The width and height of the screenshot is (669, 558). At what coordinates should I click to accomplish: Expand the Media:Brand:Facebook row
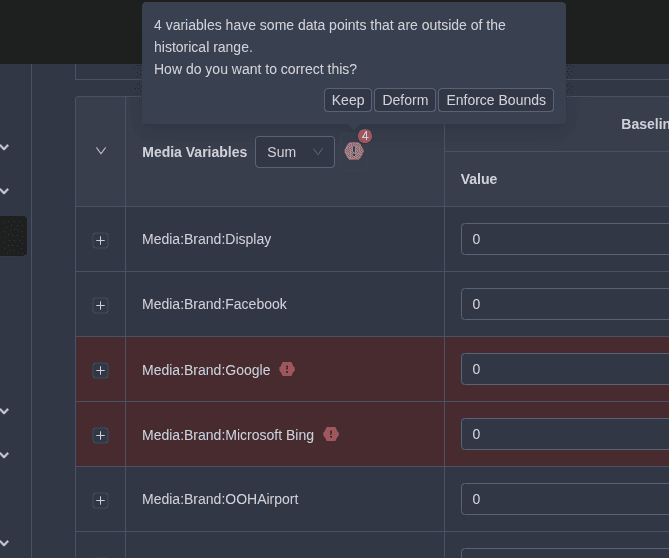[x=100, y=305]
